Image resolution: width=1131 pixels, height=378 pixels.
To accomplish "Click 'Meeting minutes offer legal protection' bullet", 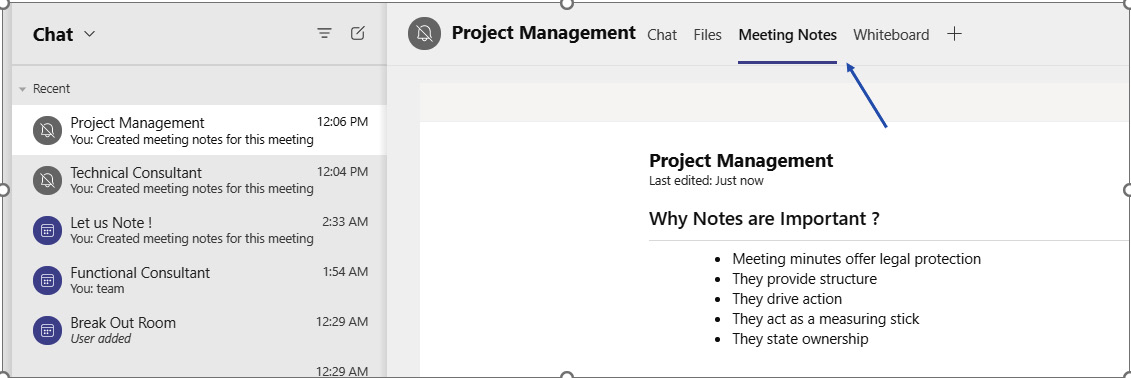I will click(x=856, y=259).
